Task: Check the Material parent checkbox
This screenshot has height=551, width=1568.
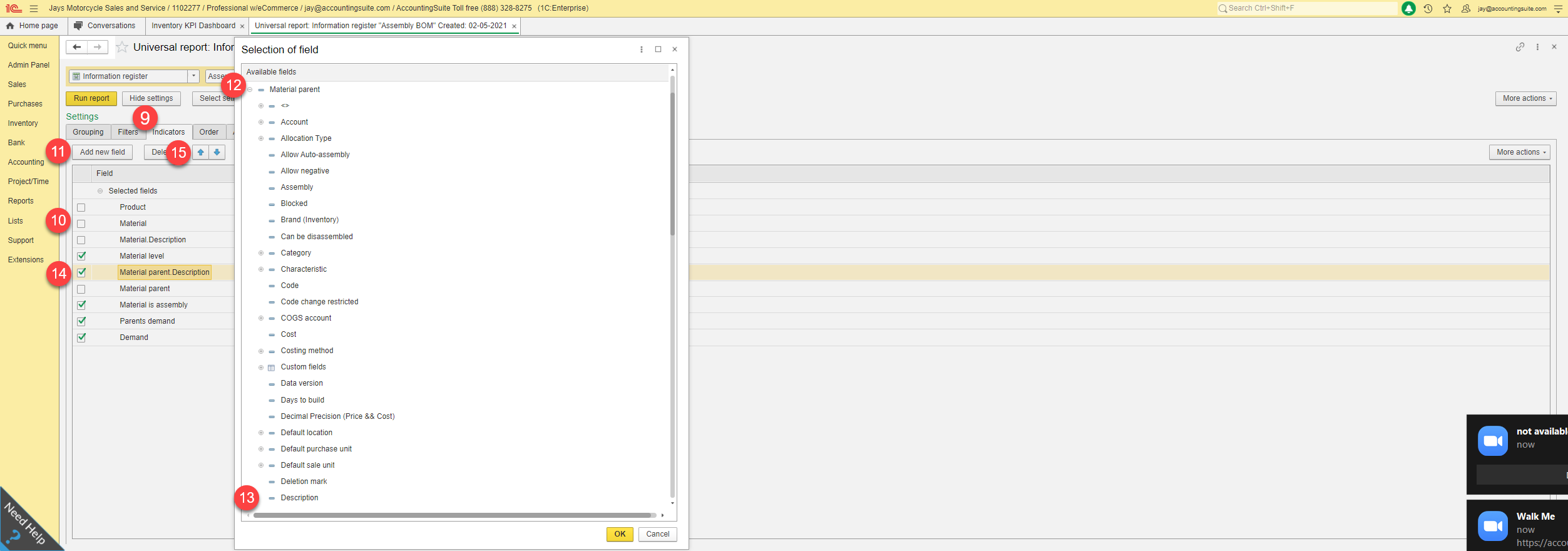Action: [81, 289]
